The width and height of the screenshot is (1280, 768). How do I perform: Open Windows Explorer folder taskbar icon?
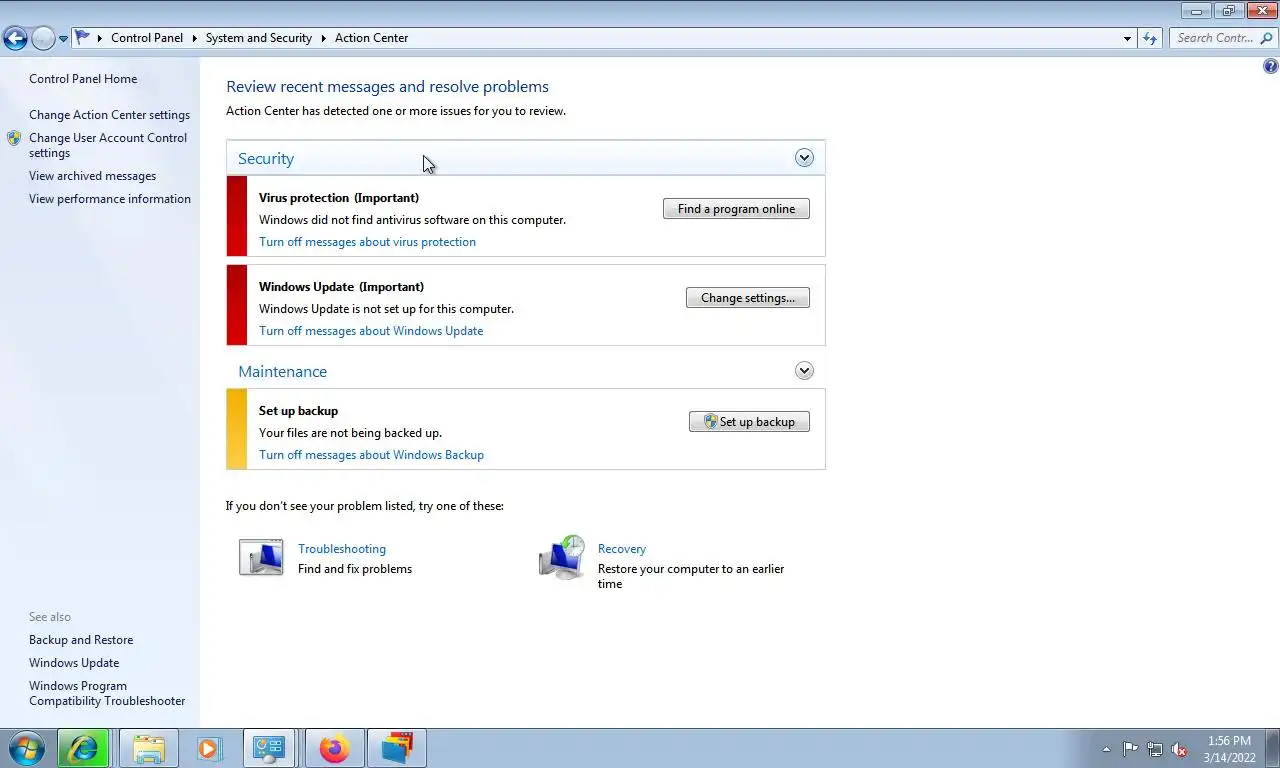148,748
